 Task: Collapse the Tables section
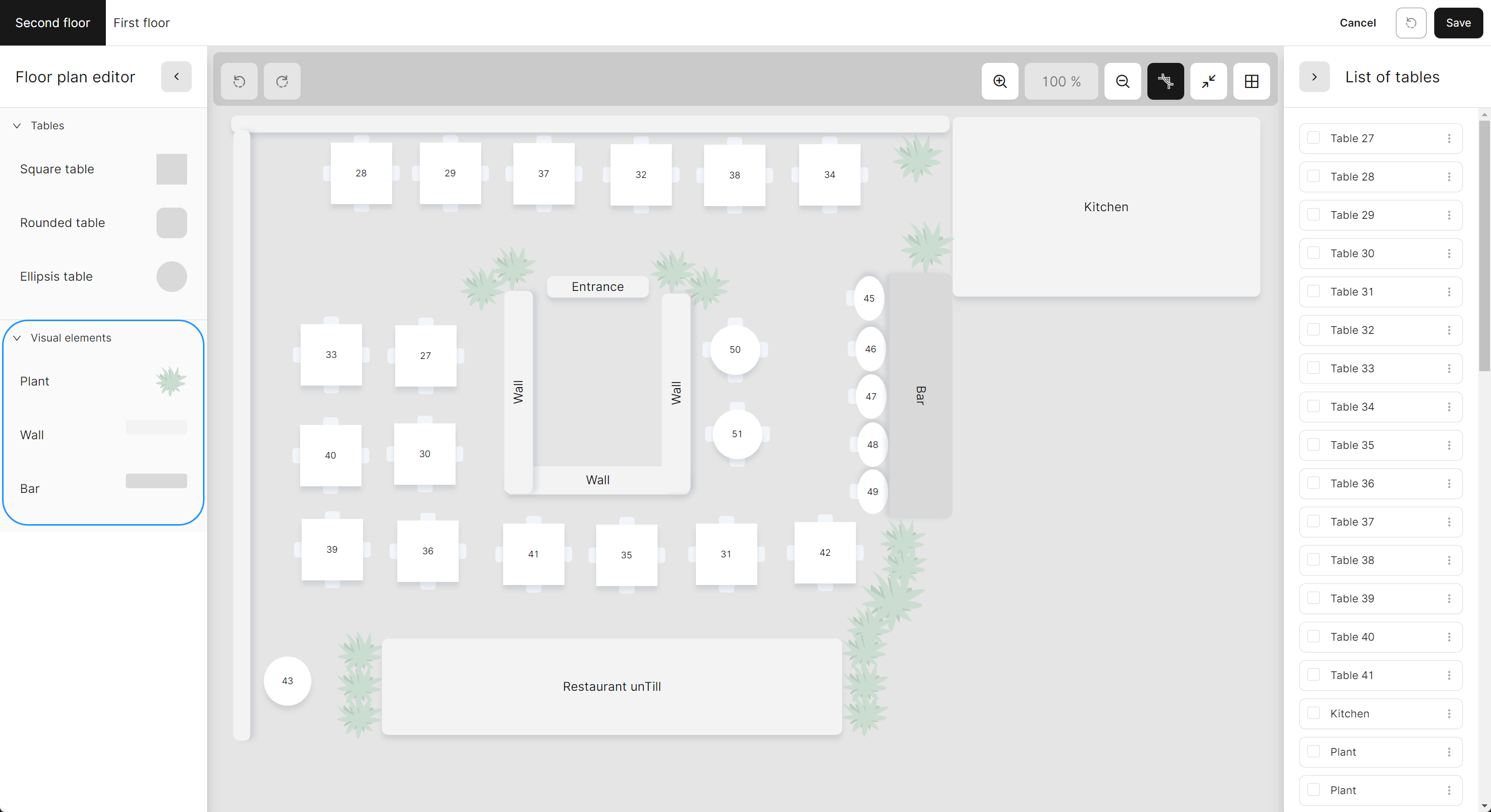click(x=17, y=126)
